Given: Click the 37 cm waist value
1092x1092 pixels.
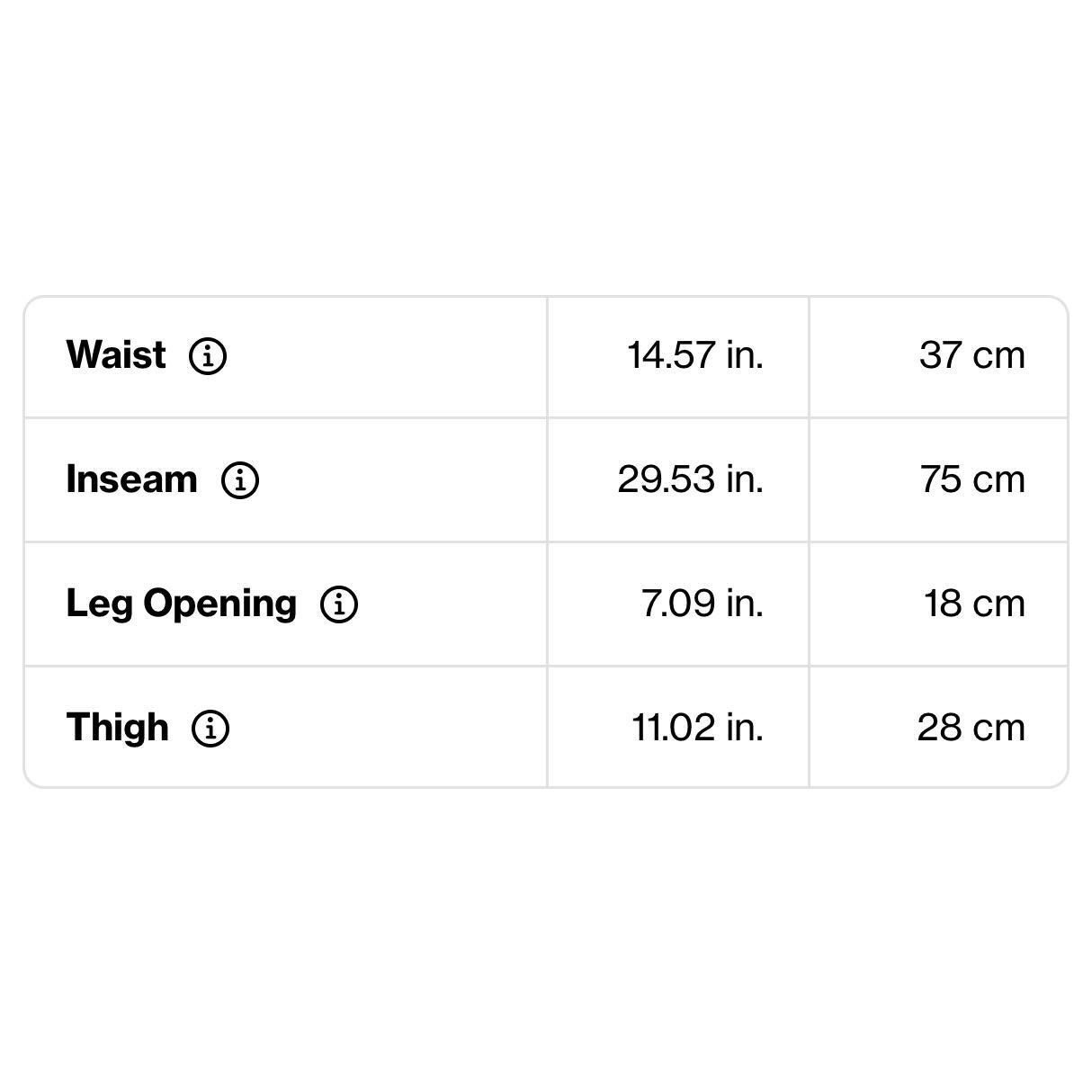Looking at the screenshot, I should pos(972,355).
